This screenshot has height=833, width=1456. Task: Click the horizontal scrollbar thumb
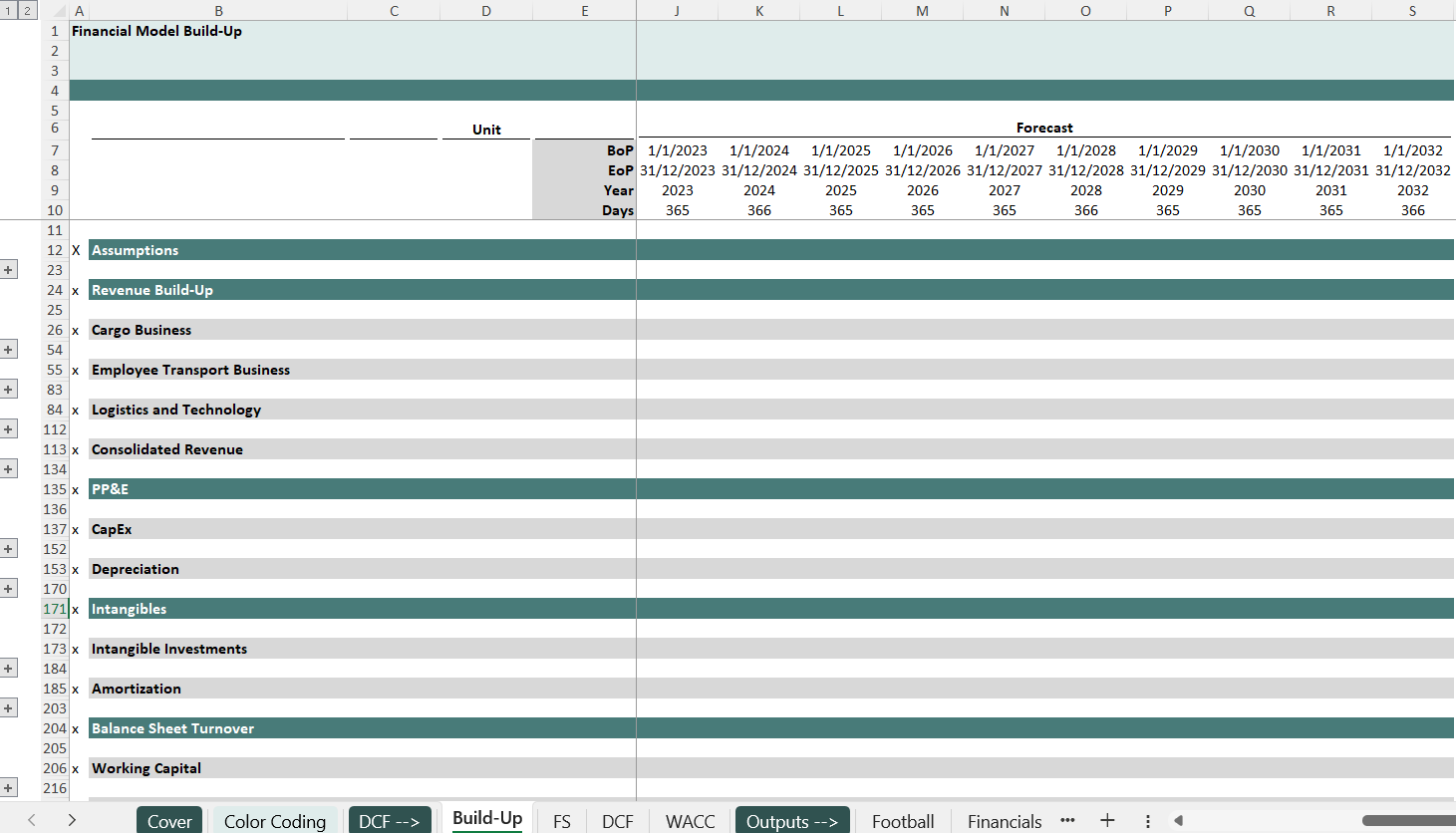click(x=1408, y=821)
